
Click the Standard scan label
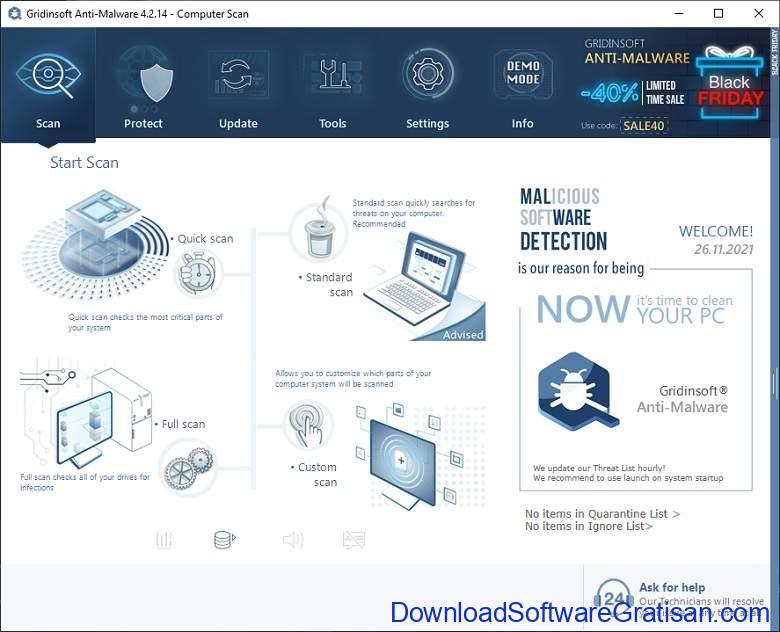click(326, 285)
